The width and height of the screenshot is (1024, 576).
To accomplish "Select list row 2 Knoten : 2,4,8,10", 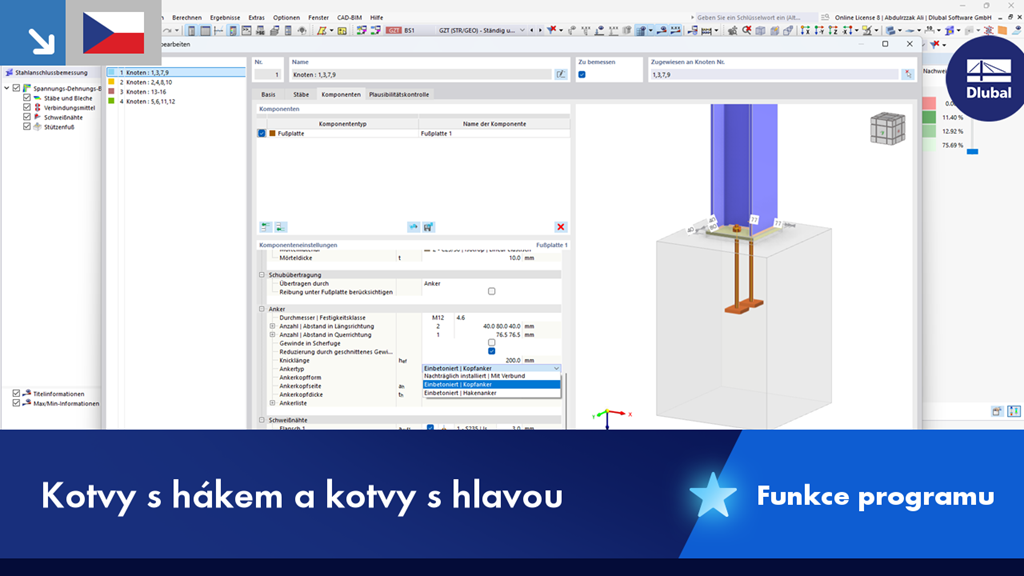I will tap(176, 82).
